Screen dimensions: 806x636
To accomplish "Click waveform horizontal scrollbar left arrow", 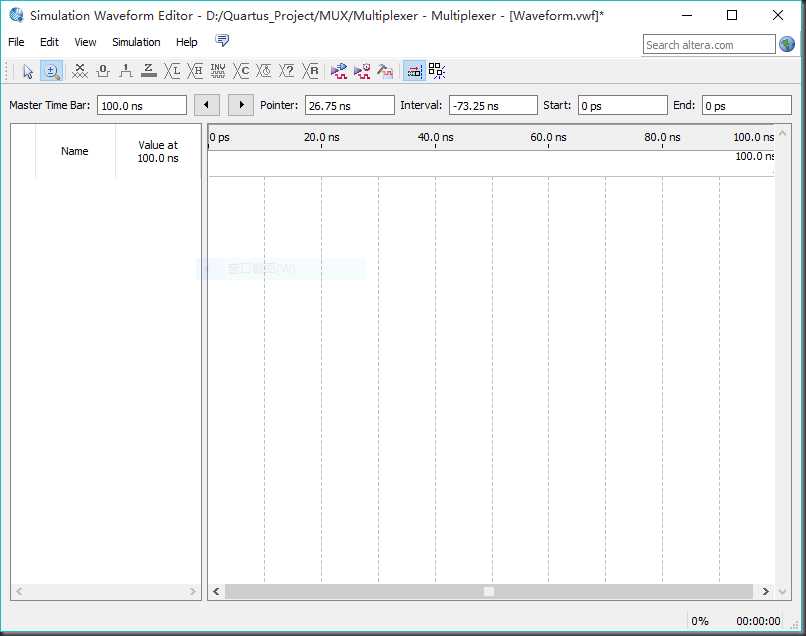I will (x=216, y=591).
